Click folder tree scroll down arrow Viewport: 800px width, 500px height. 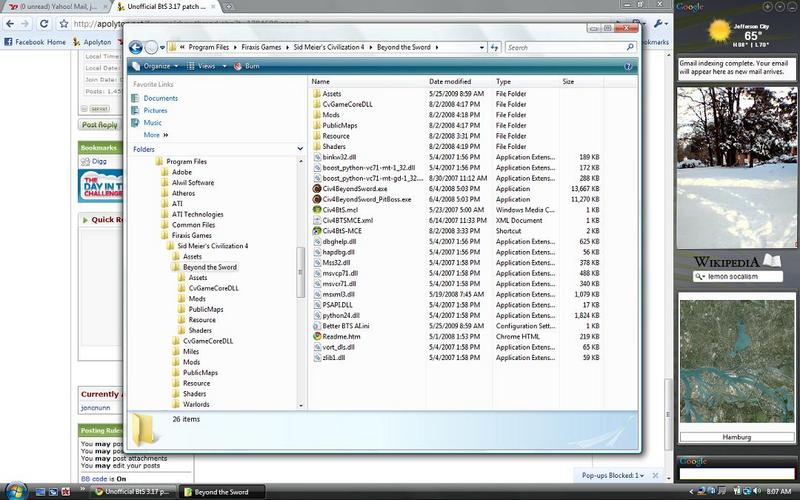301,406
